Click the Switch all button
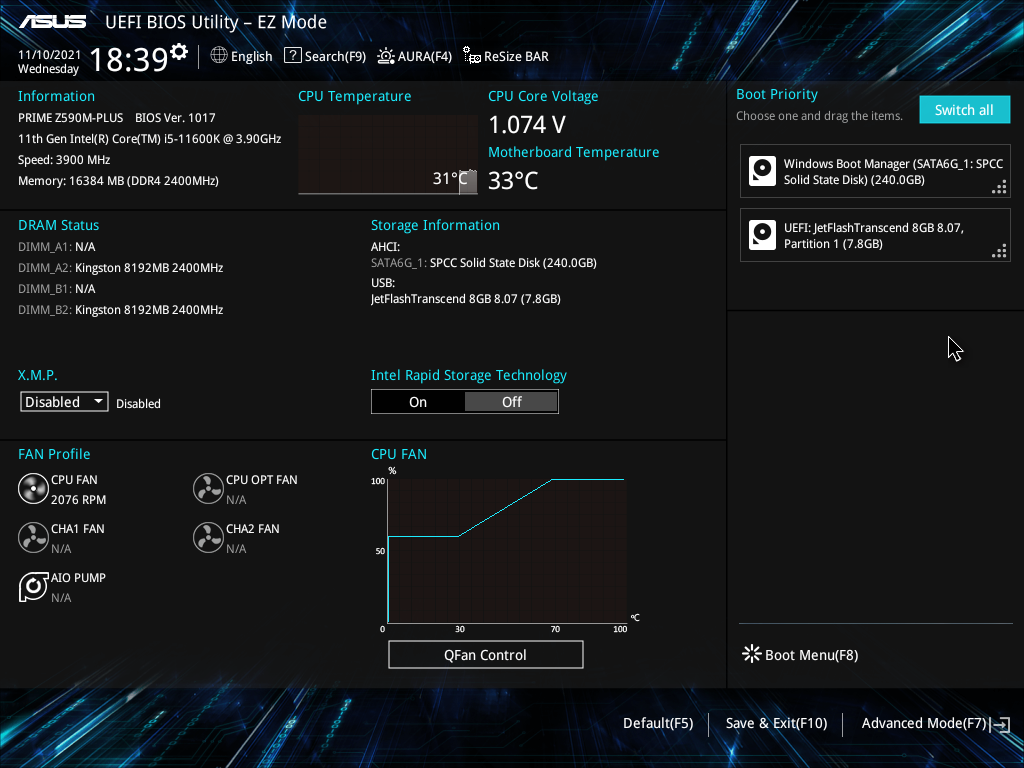1024x768 pixels. tap(965, 110)
